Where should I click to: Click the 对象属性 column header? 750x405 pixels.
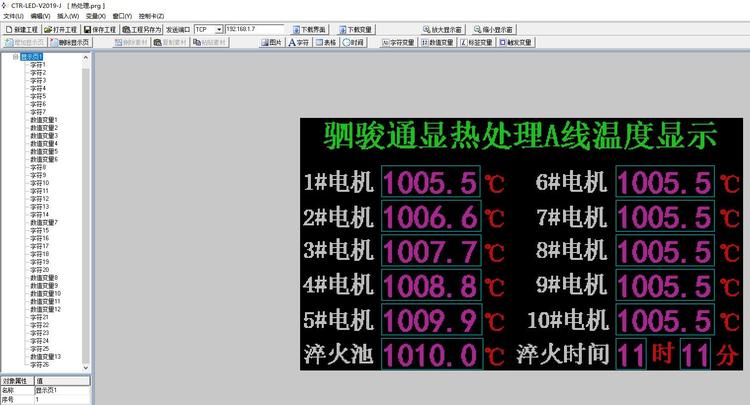(17, 381)
